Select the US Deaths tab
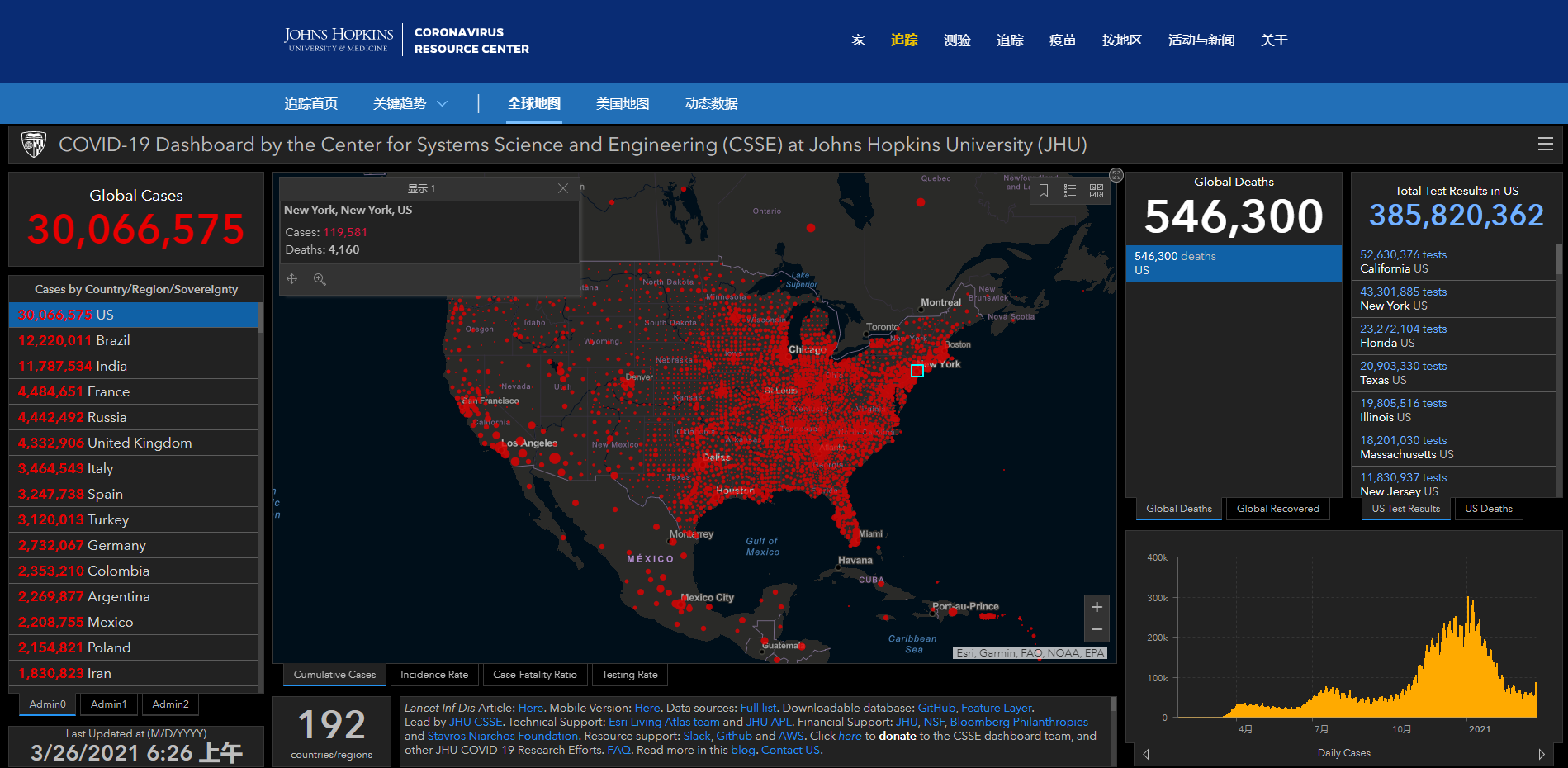 click(x=1489, y=509)
